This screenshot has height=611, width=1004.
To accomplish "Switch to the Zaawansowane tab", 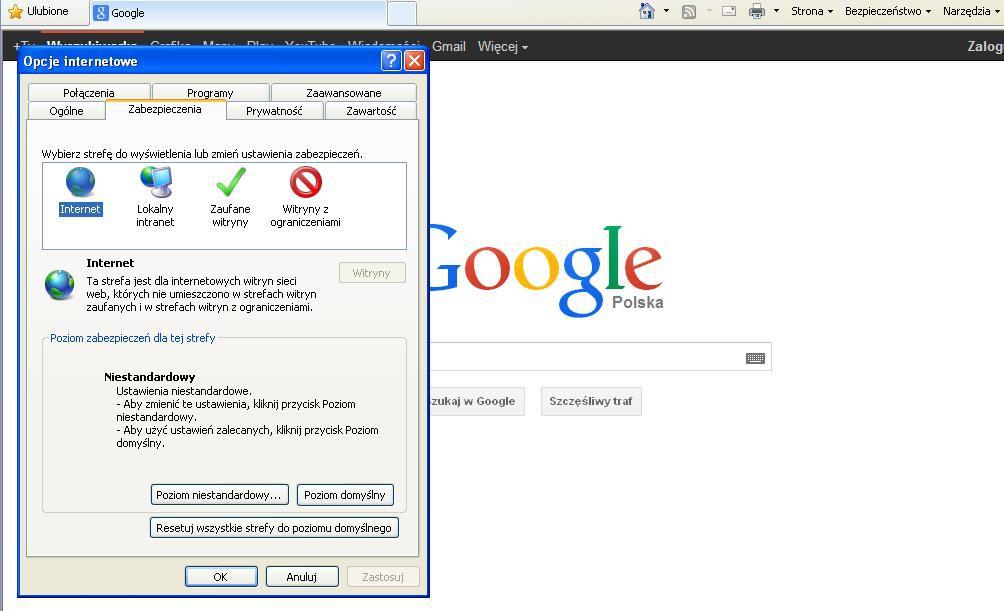I will pyautogui.click(x=344, y=92).
